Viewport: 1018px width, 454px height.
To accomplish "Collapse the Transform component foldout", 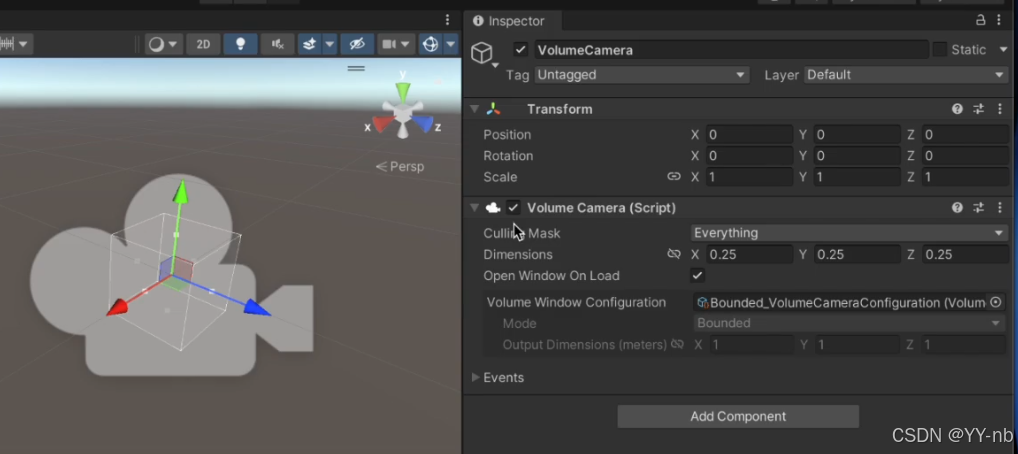I will pyautogui.click(x=475, y=109).
